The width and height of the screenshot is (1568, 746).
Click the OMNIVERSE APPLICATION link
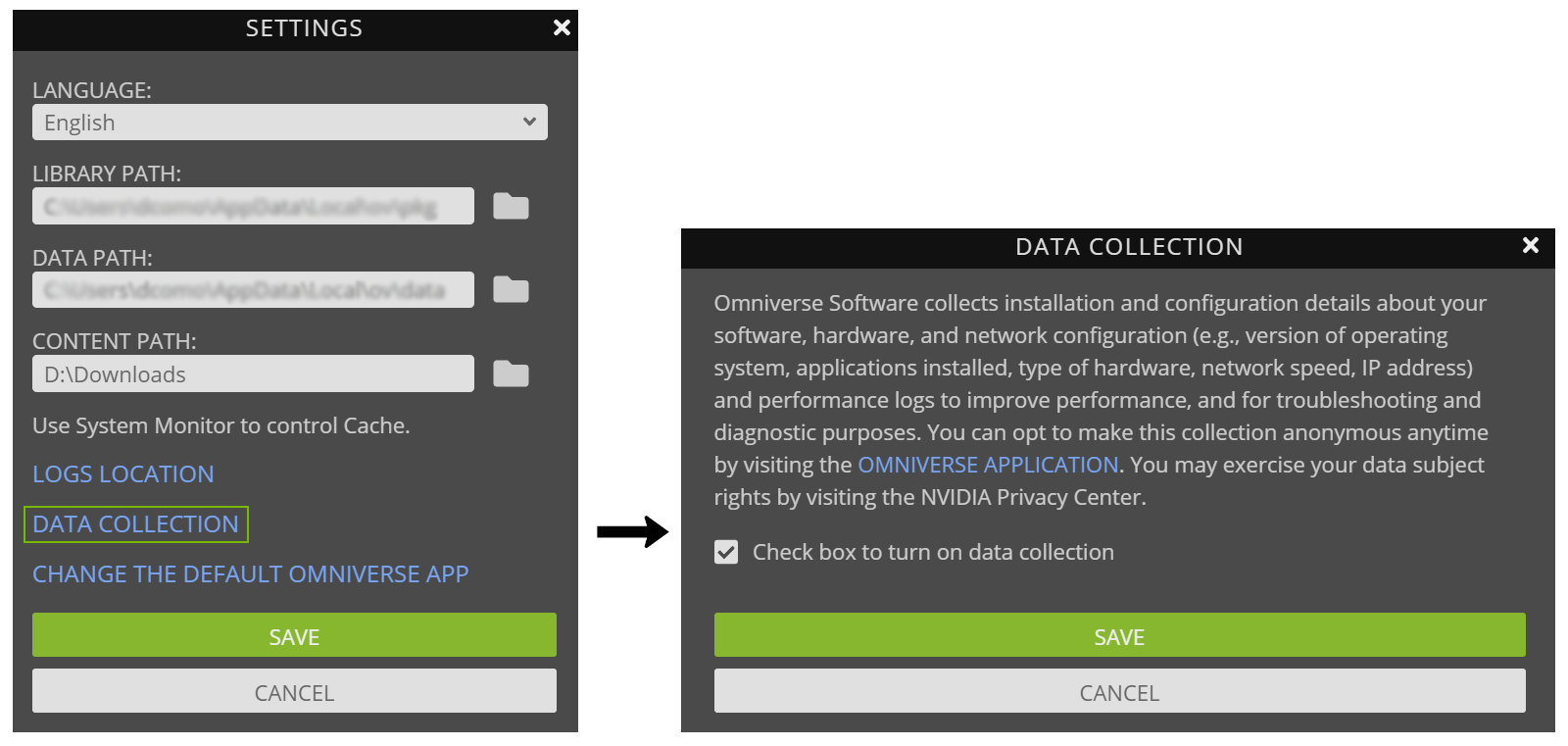click(x=988, y=464)
